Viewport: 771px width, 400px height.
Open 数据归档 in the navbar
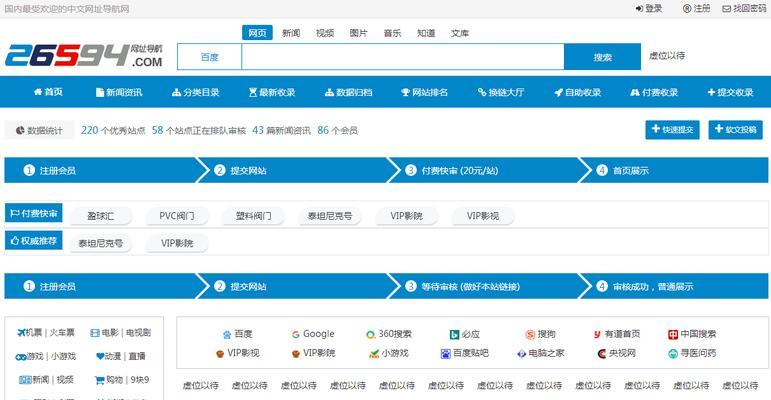(349, 92)
